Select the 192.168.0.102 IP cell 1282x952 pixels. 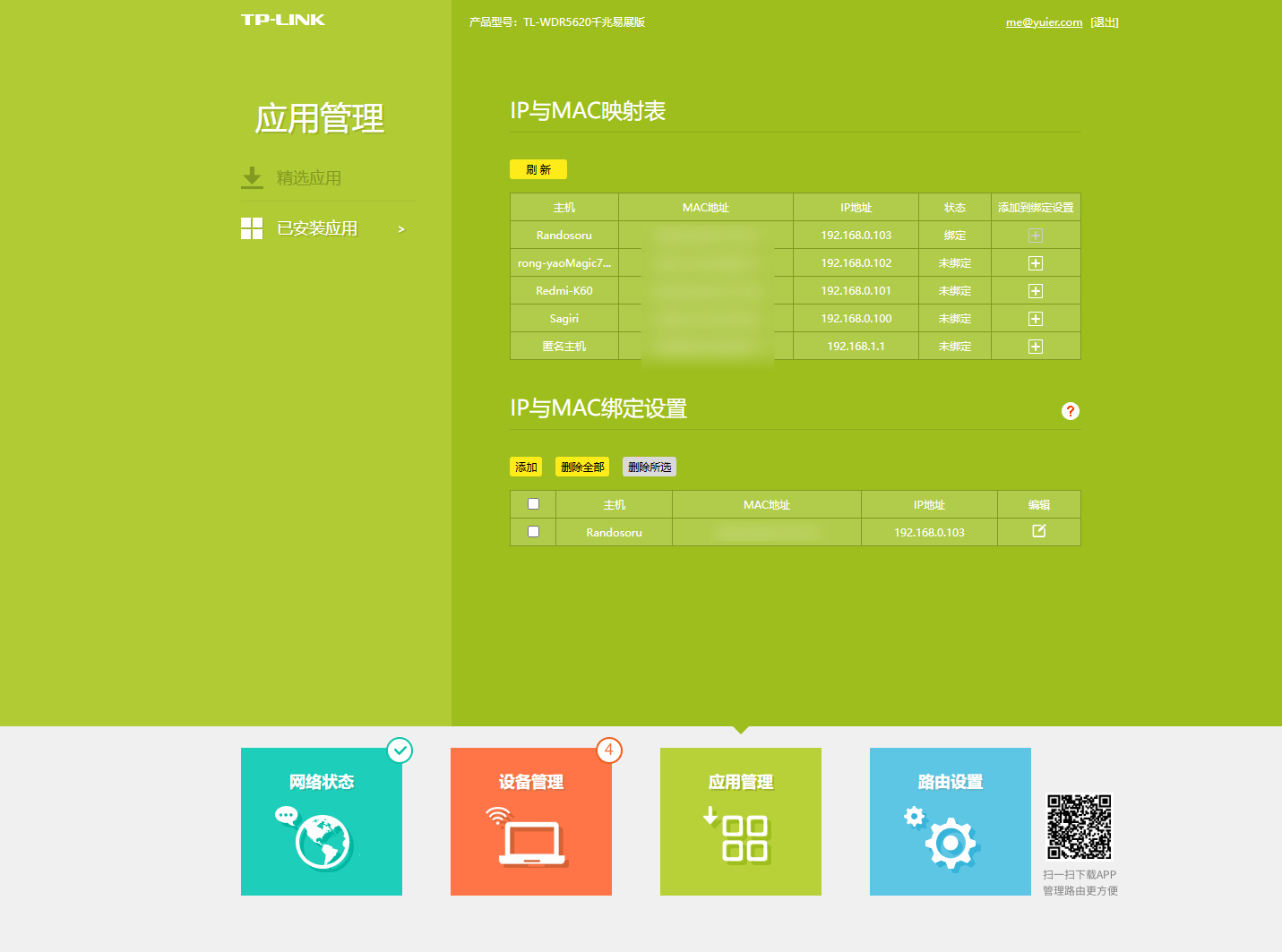point(856,263)
